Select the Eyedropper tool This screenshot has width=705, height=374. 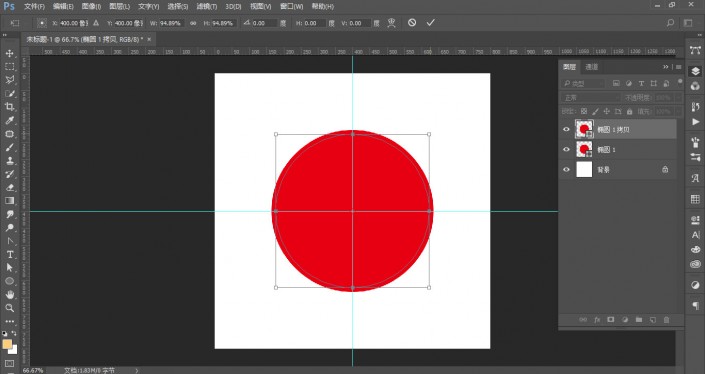pyautogui.click(x=9, y=120)
